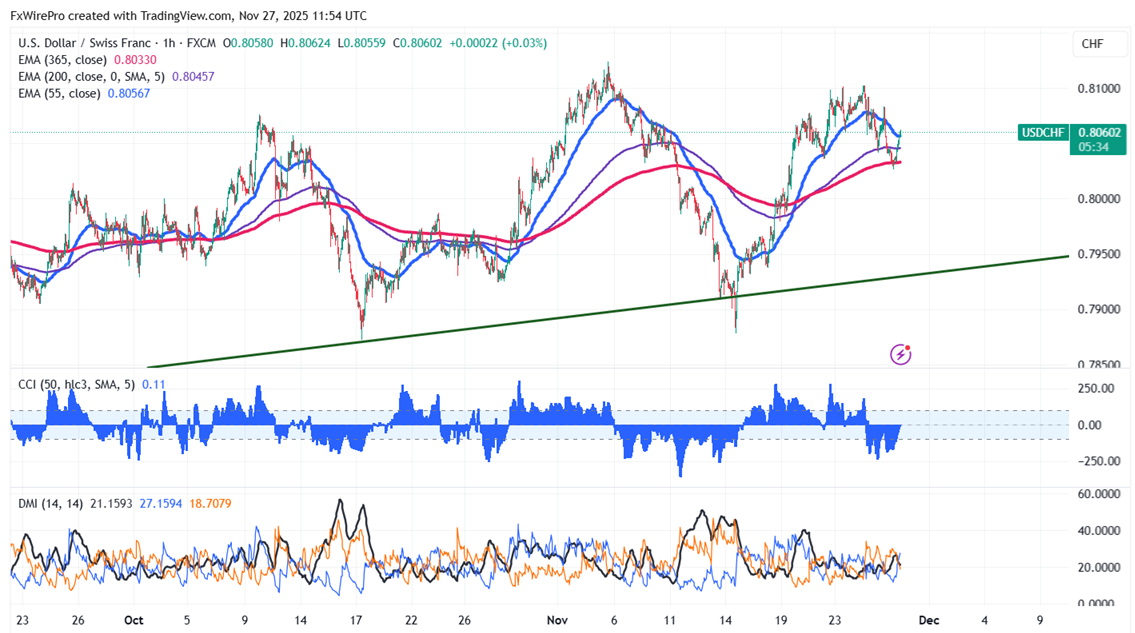
Task: Click the 40.0000 DMI axis label
Action: tap(1099, 531)
